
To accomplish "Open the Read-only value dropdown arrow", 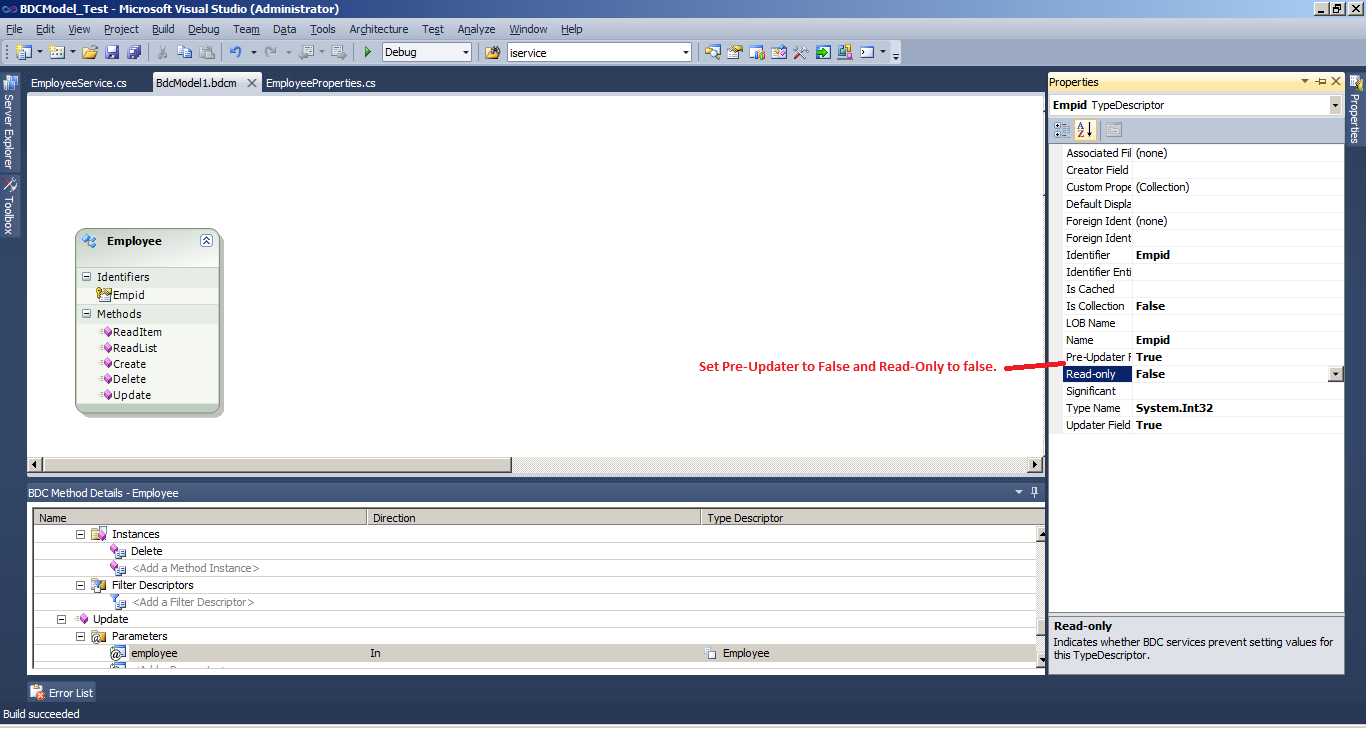I will coord(1335,374).
